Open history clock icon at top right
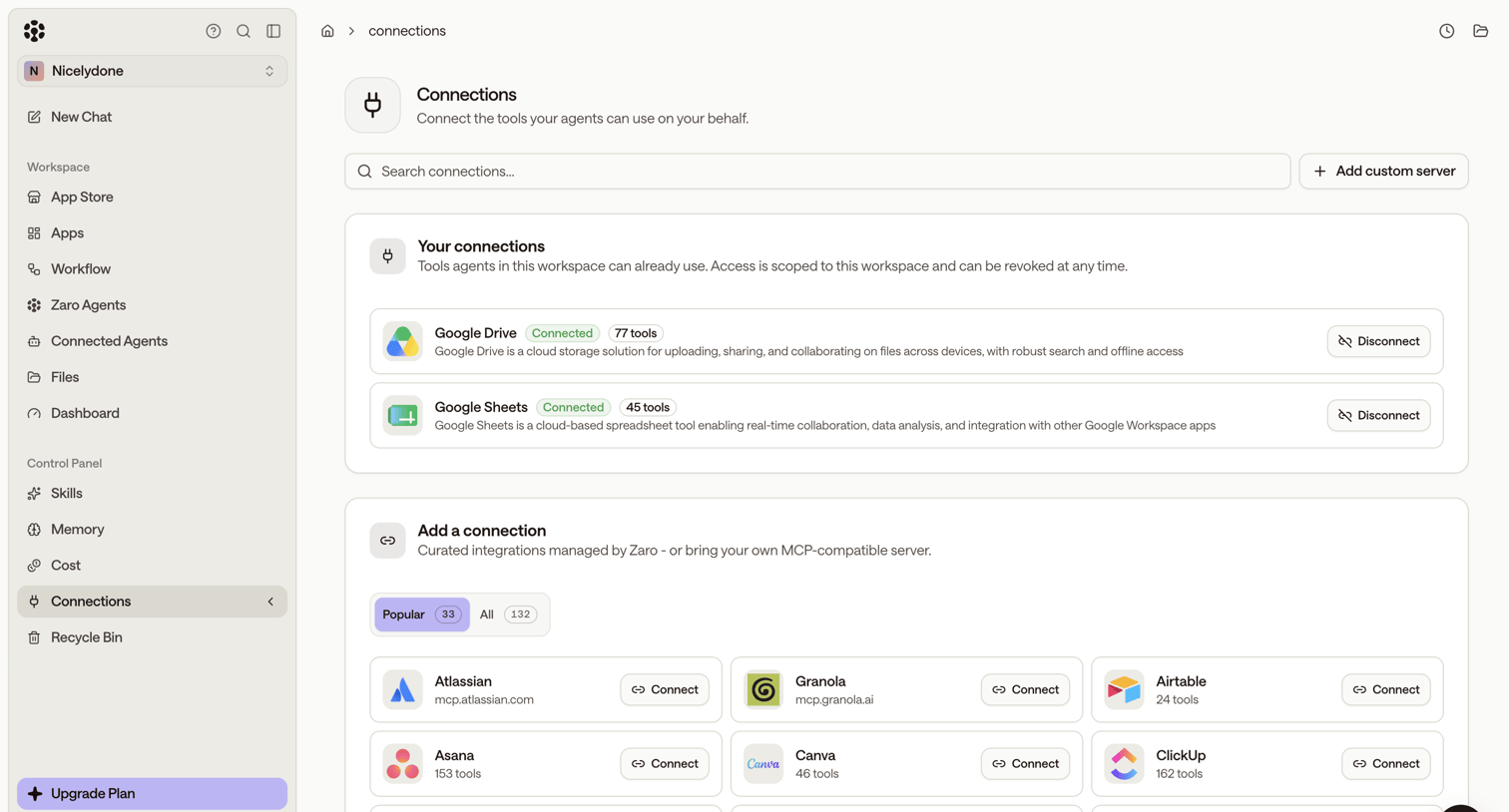This screenshot has width=1509, height=812. 1446,31
